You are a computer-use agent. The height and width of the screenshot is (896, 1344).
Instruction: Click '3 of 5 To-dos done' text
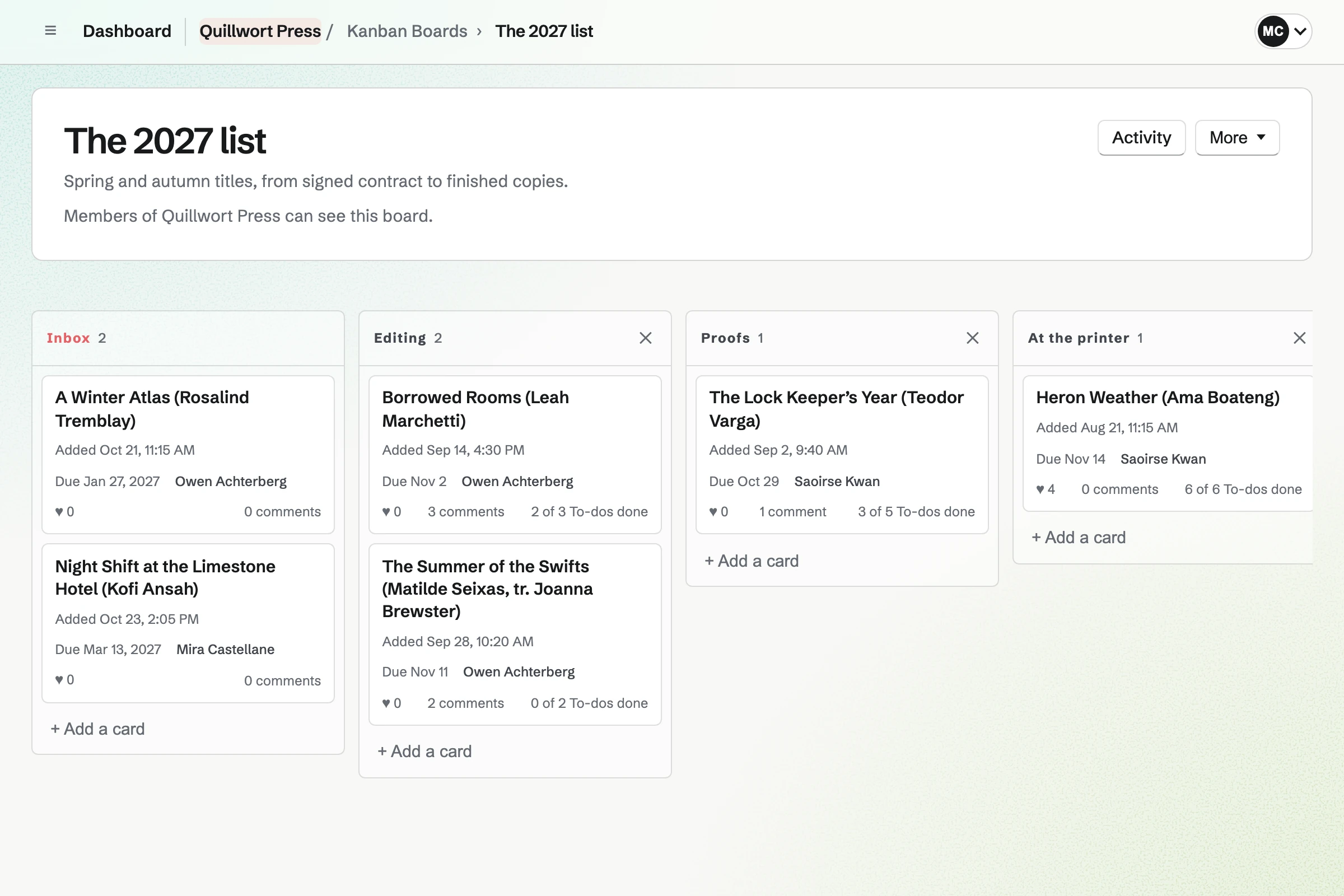916,511
